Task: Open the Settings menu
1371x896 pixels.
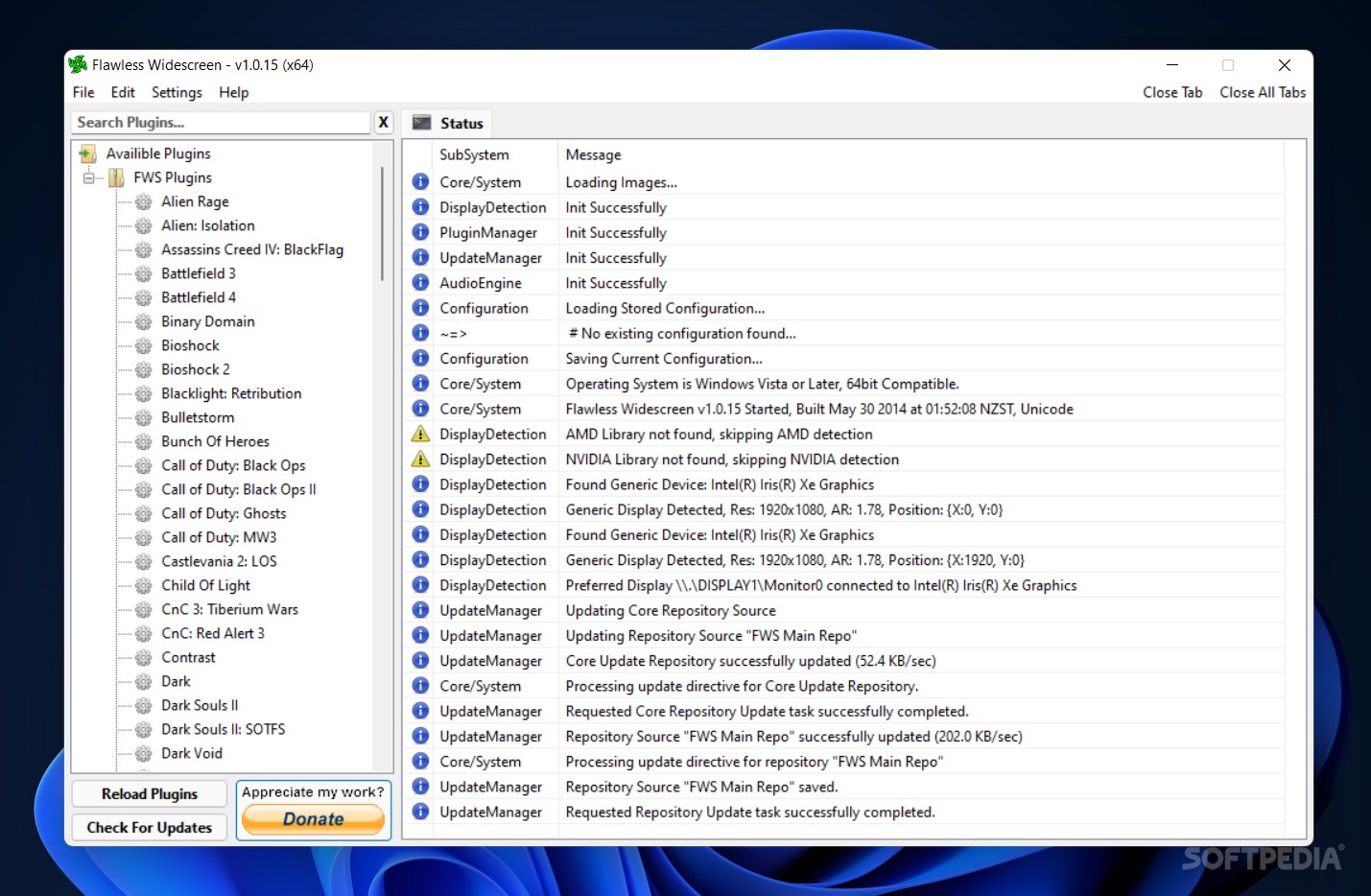Action: [x=177, y=92]
